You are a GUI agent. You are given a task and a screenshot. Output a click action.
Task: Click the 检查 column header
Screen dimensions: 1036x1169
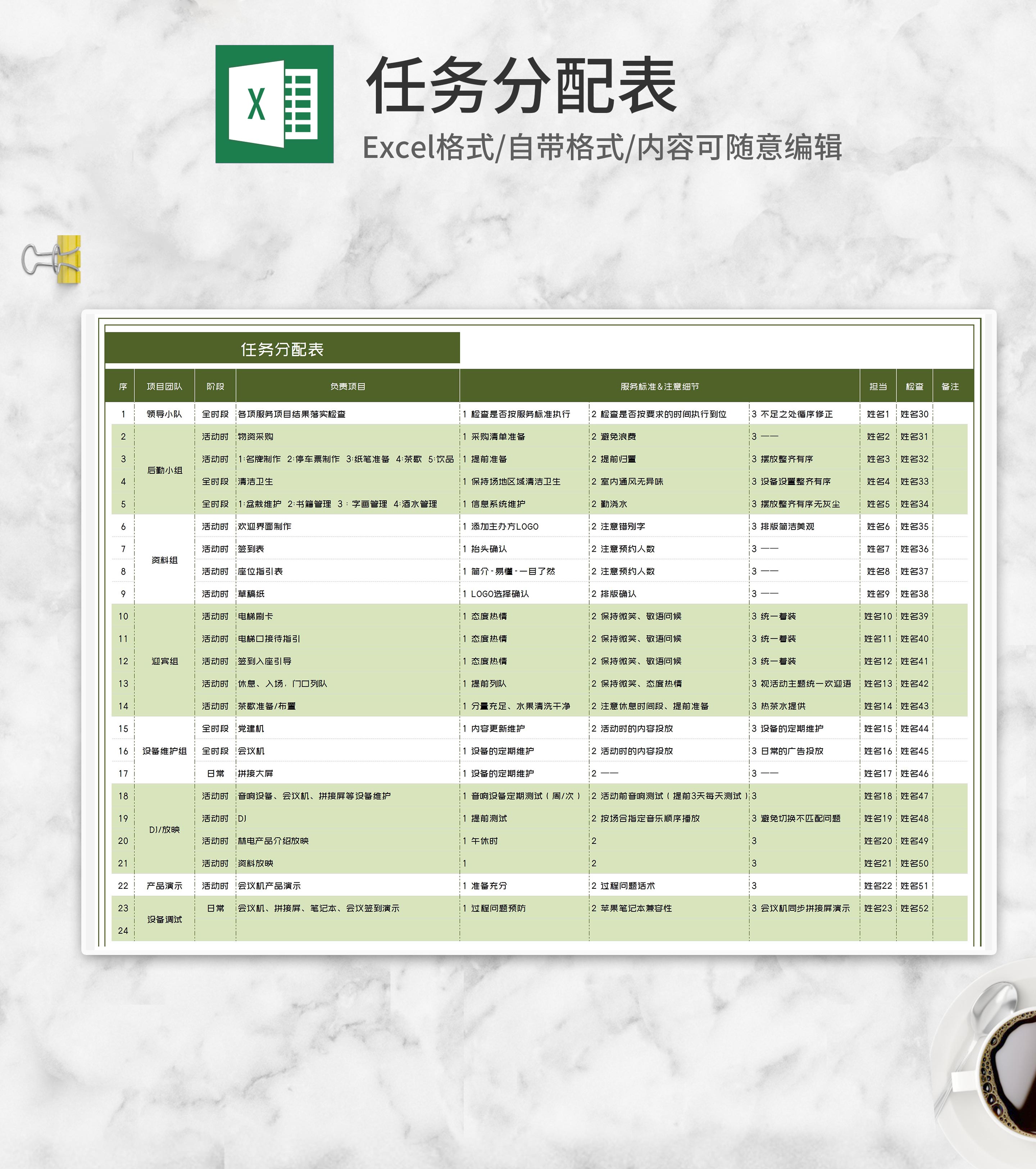tap(914, 387)
